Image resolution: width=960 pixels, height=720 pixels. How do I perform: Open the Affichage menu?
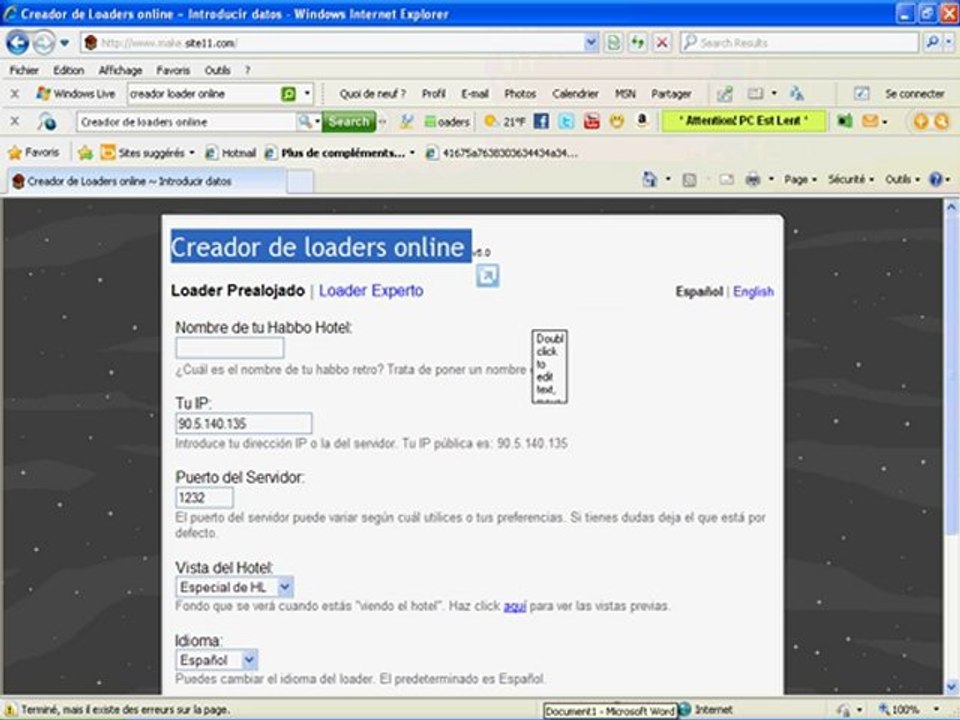120,70
